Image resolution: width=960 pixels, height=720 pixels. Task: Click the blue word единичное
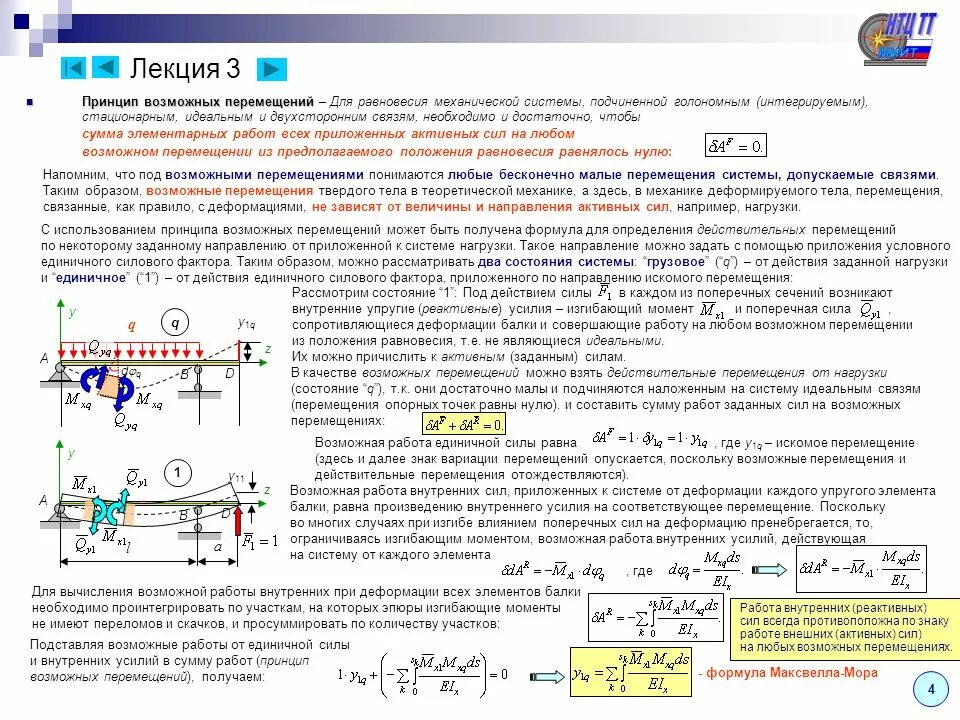pyautogui.click(x=91, y=277)
